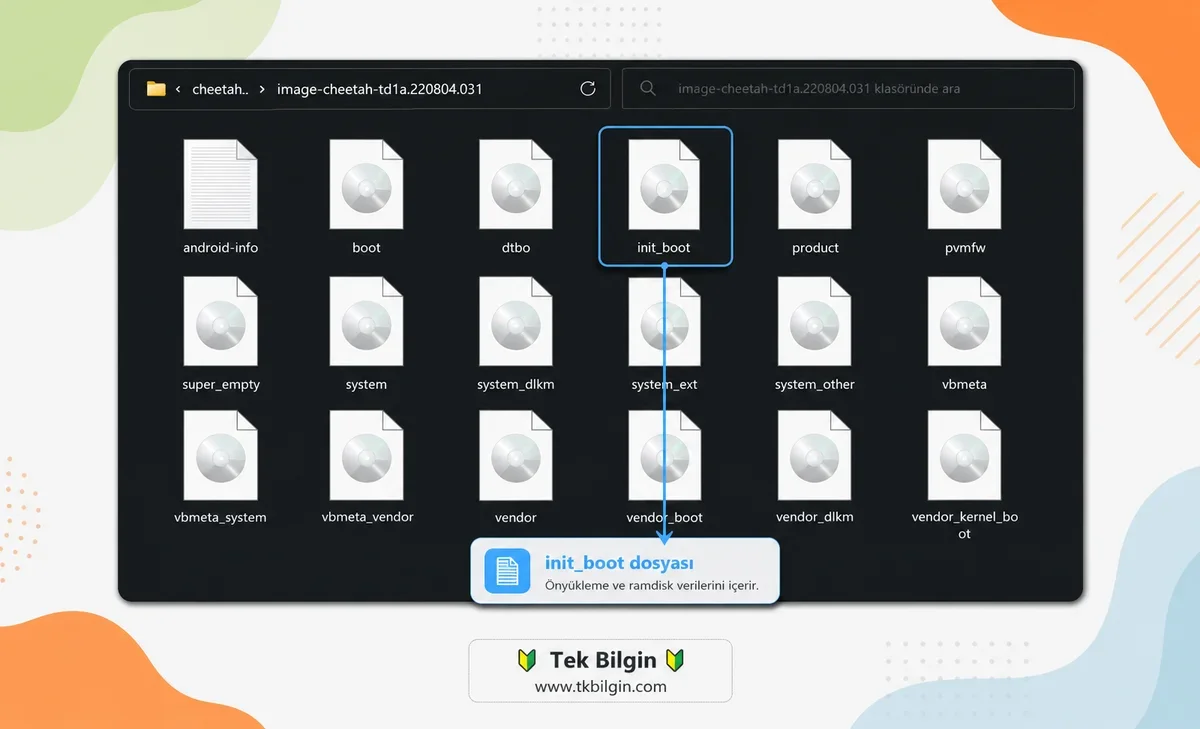
Task: Click the init_boot file name label
Action: (664, 248)
